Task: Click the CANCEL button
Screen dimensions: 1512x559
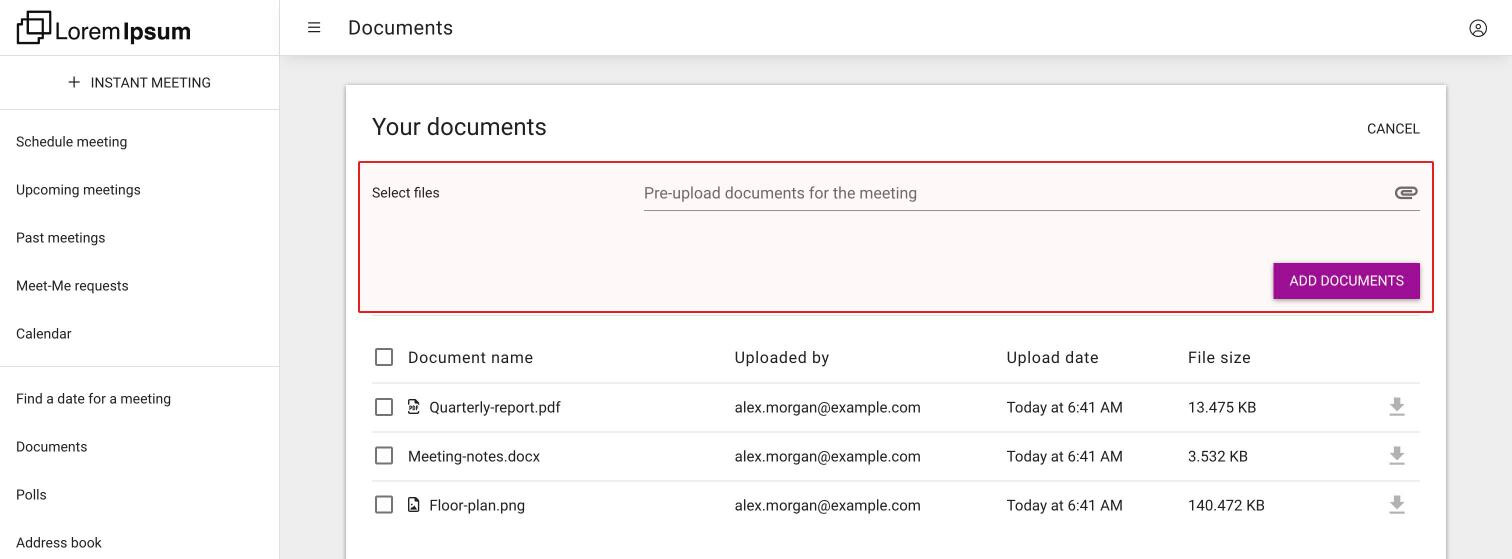Action: coord(1393,129)
